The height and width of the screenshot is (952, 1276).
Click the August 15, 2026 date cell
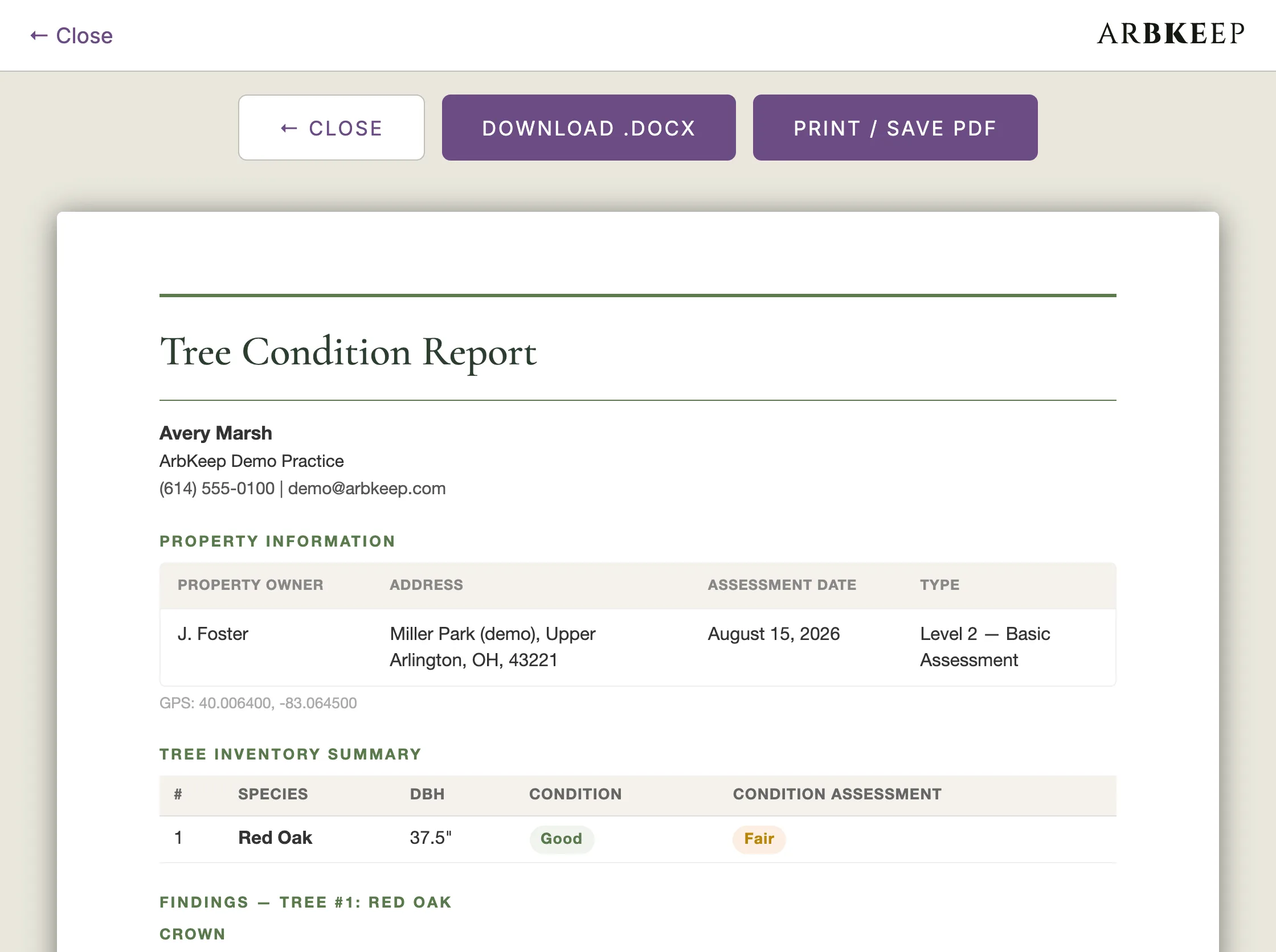(x=774, y=634)
